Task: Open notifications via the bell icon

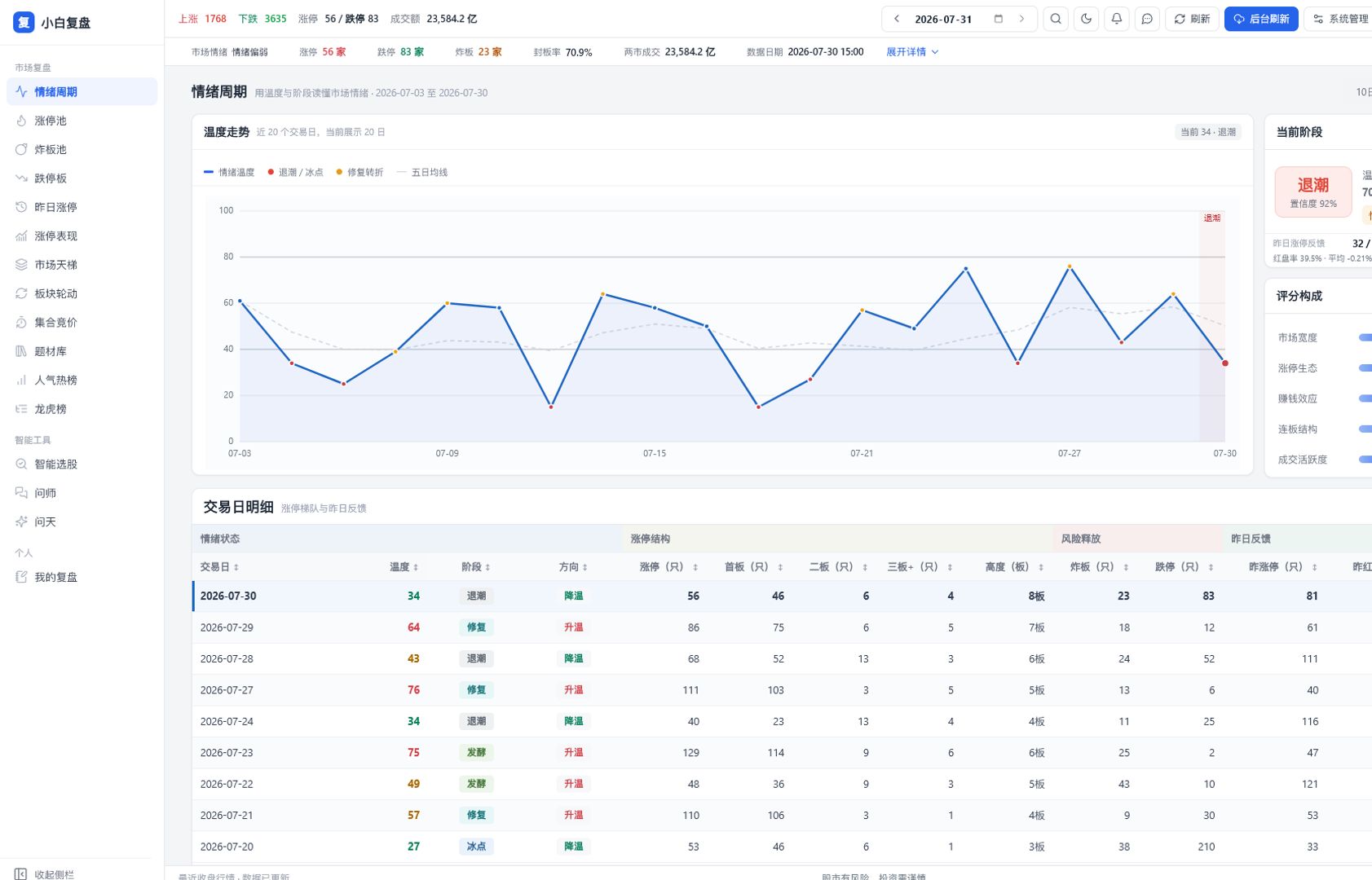Action: (x=1117, y=19)
